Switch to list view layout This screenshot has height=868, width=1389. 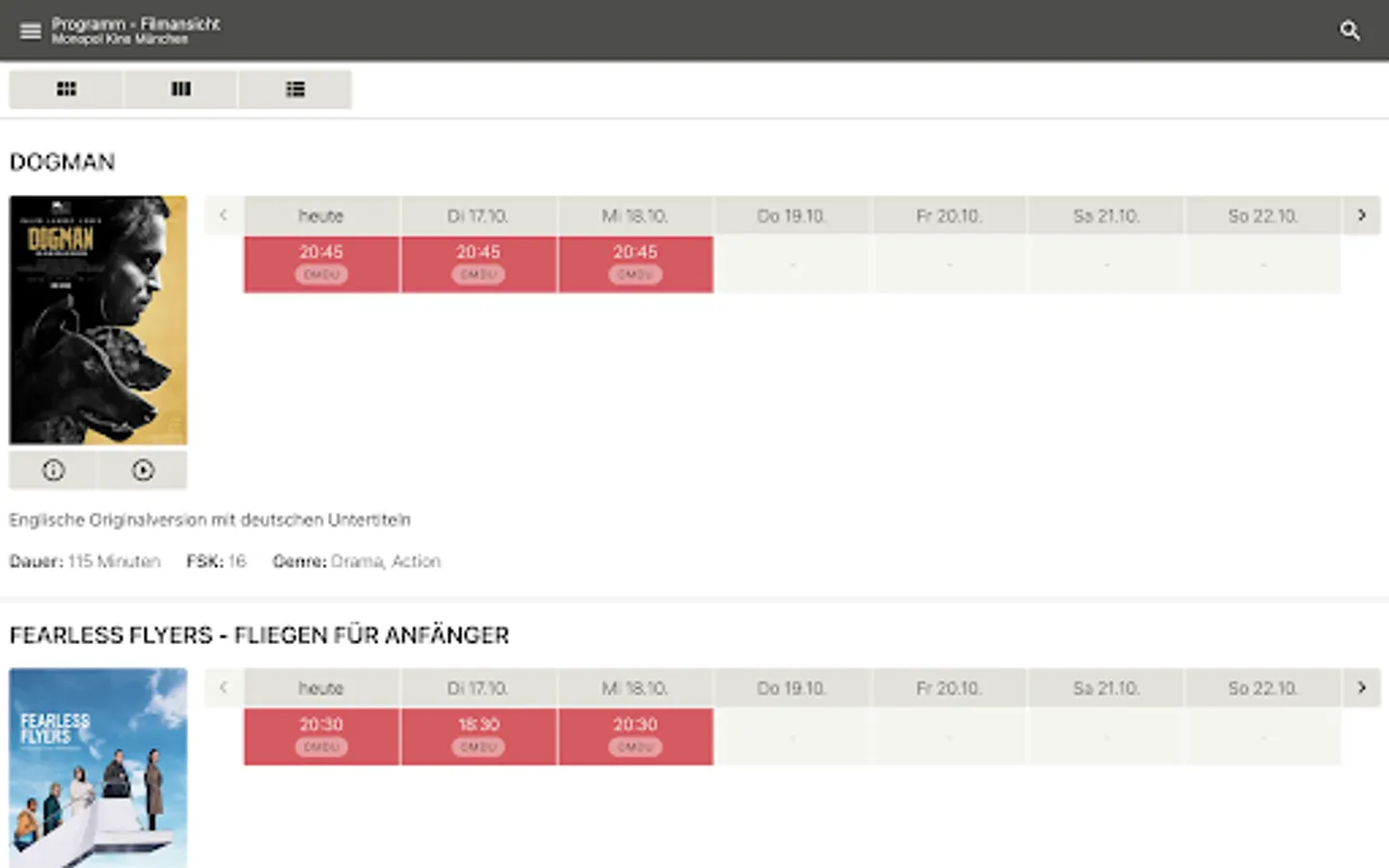295,89
